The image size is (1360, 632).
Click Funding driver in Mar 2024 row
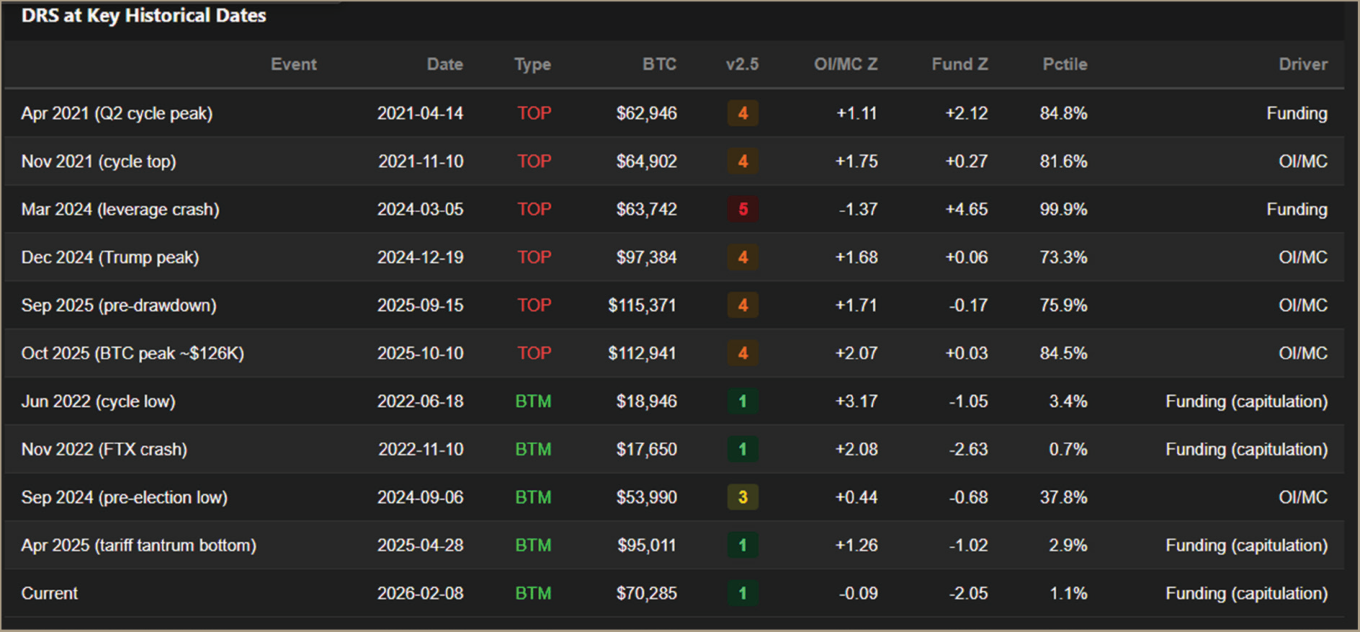click(x=1297, y=209)
